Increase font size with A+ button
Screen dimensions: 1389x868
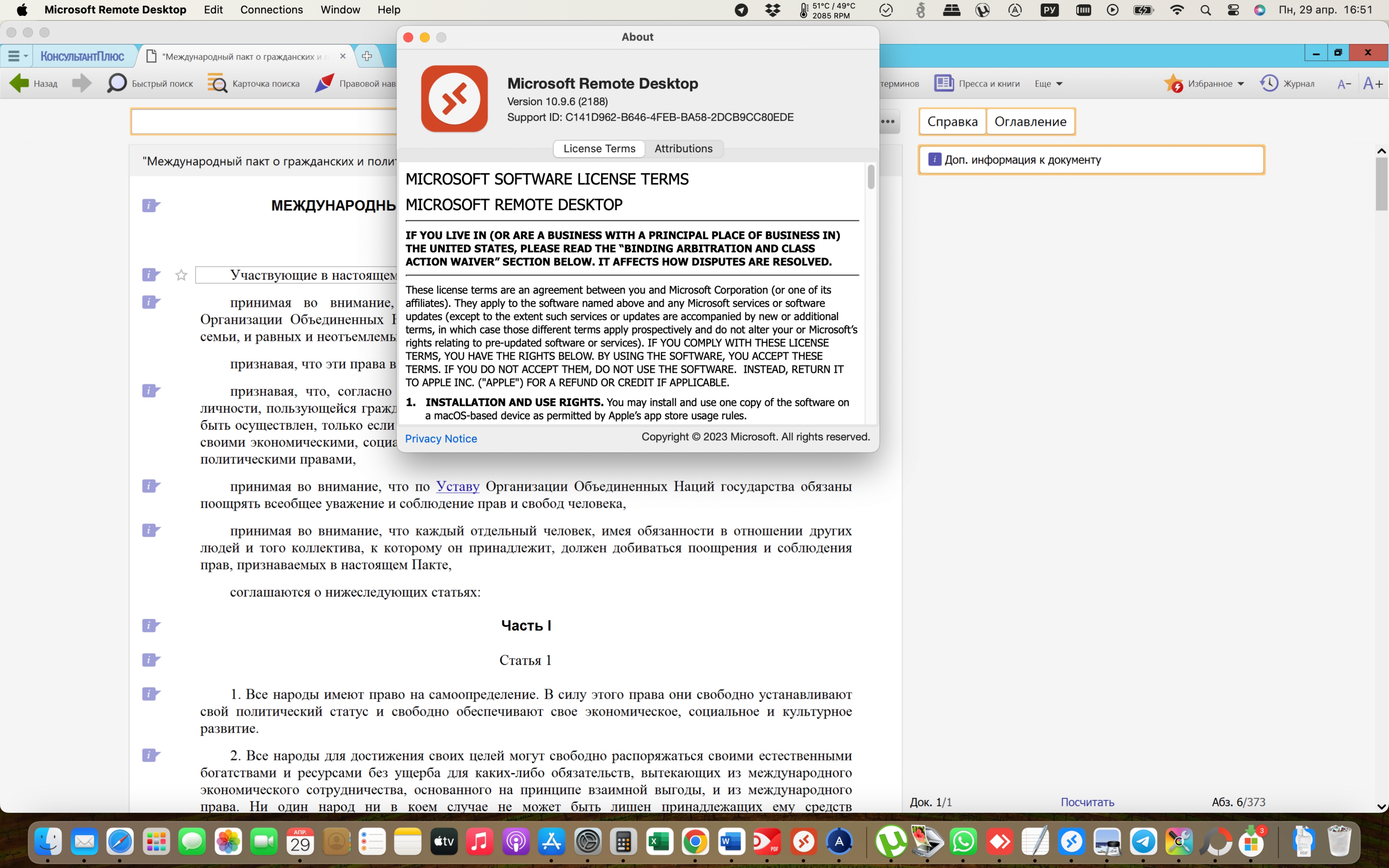1373,84
